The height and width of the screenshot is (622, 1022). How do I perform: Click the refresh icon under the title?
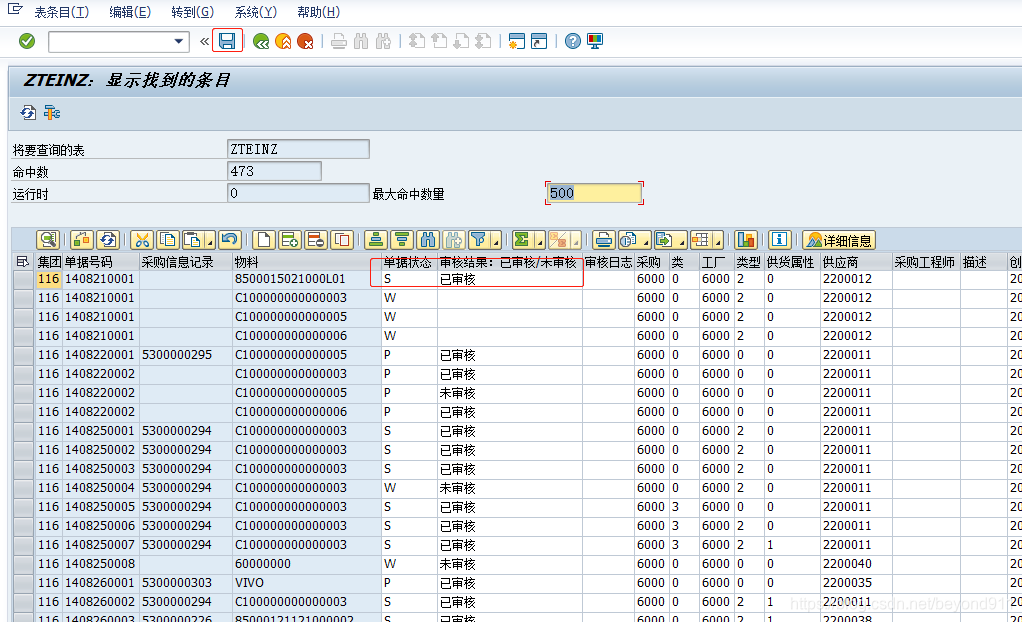(28, 113)
